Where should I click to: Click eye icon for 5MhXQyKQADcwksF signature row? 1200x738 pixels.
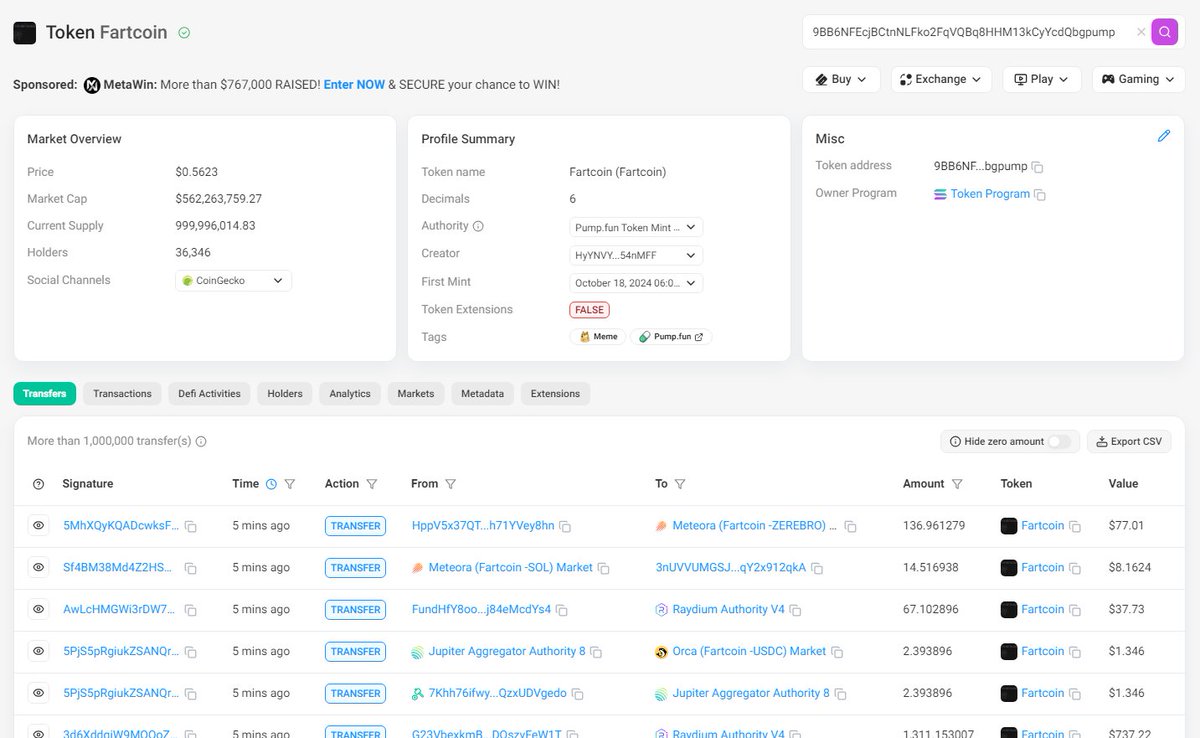point(38,525)
